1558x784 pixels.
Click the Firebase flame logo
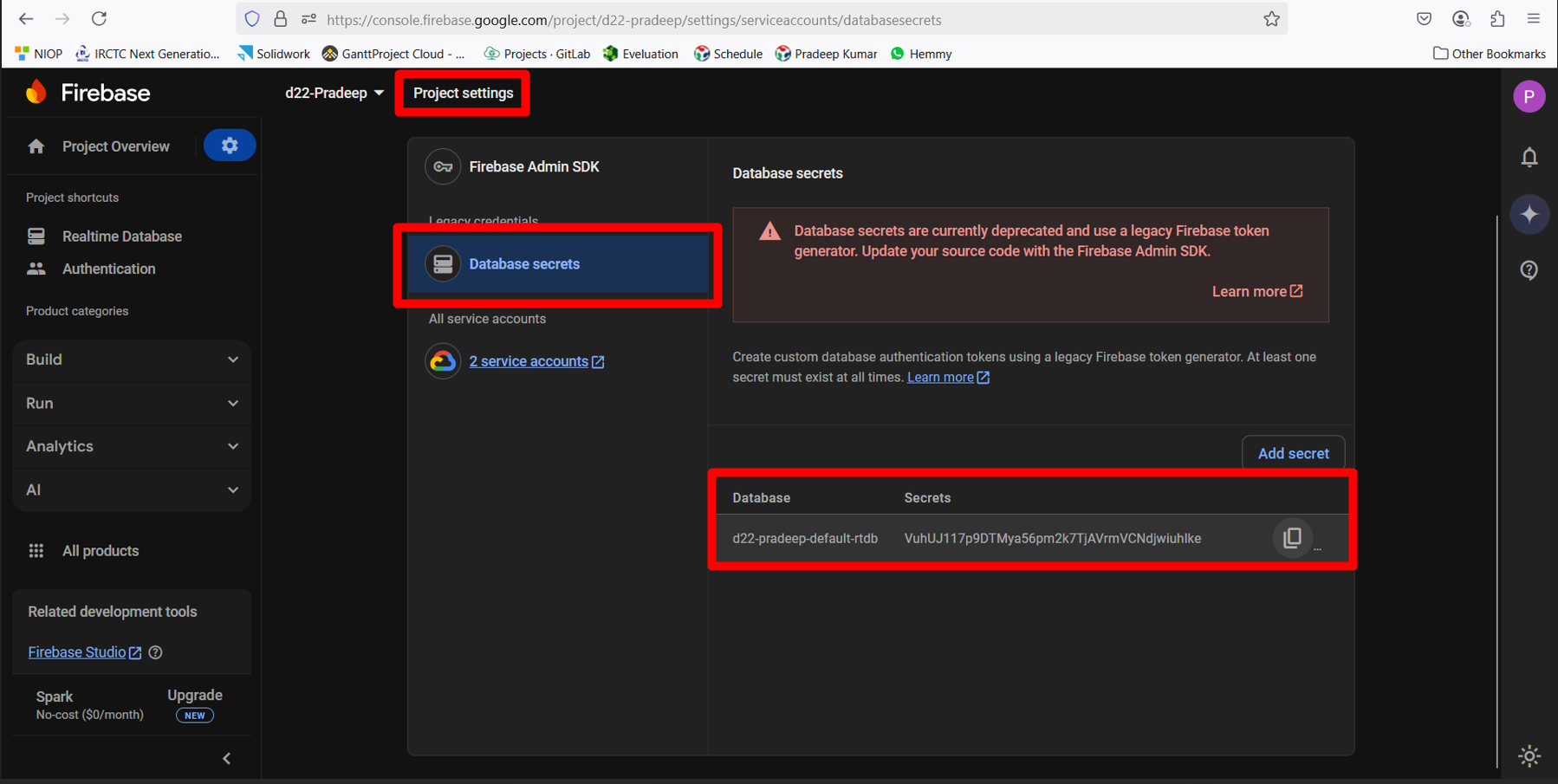click(x=36, y=92)
